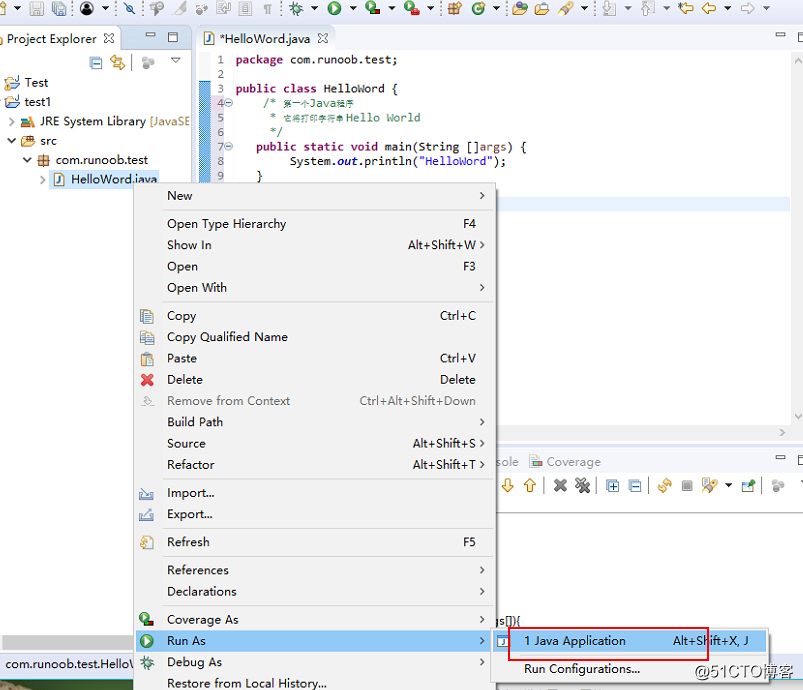
Task: Toggle the fold marker on line 7 main method
Action: click(229, 147)
